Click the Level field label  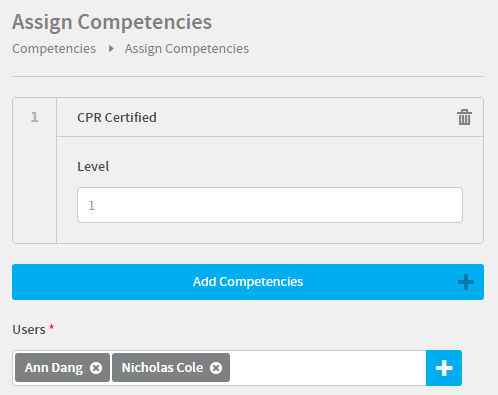93,166
